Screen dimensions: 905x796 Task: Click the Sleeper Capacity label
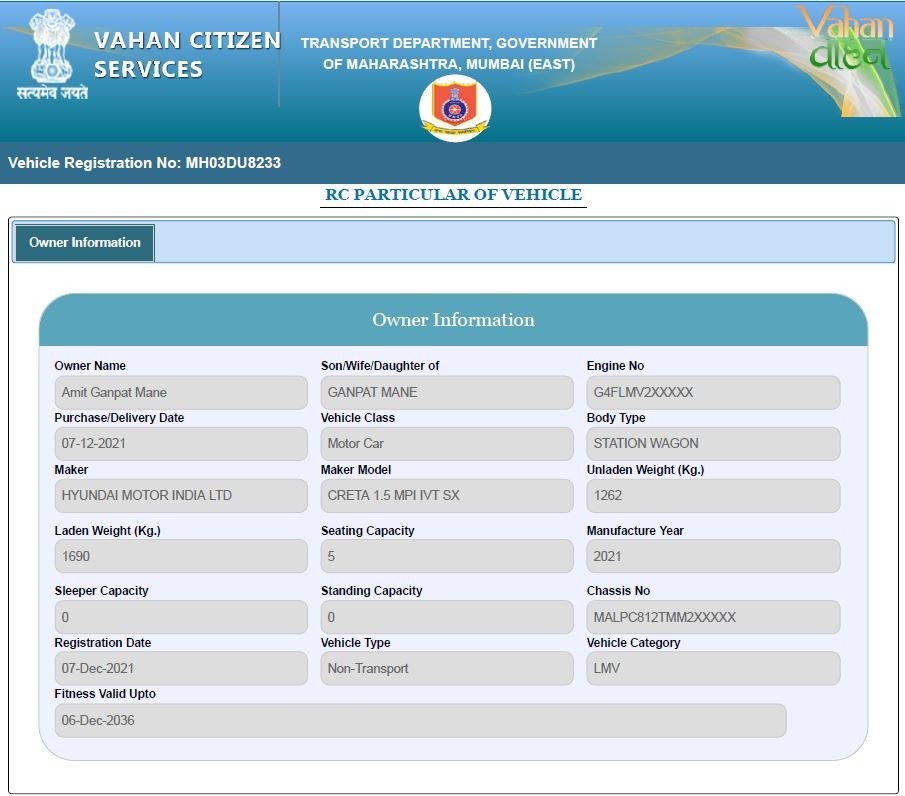click(x=102, y=591)
